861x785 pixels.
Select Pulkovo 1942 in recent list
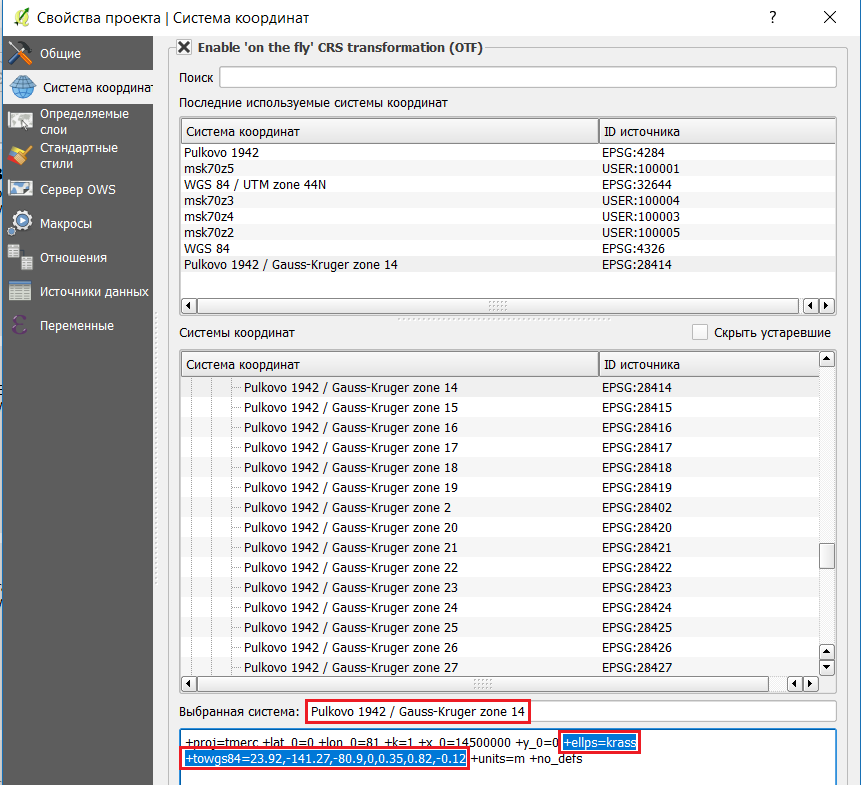[508, 153]
